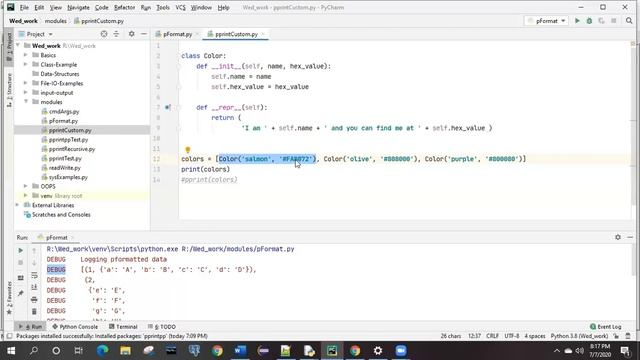Minimize the Run panel with hide icon
The height and width of the screenshot is (360, 640).
[630, 237]
